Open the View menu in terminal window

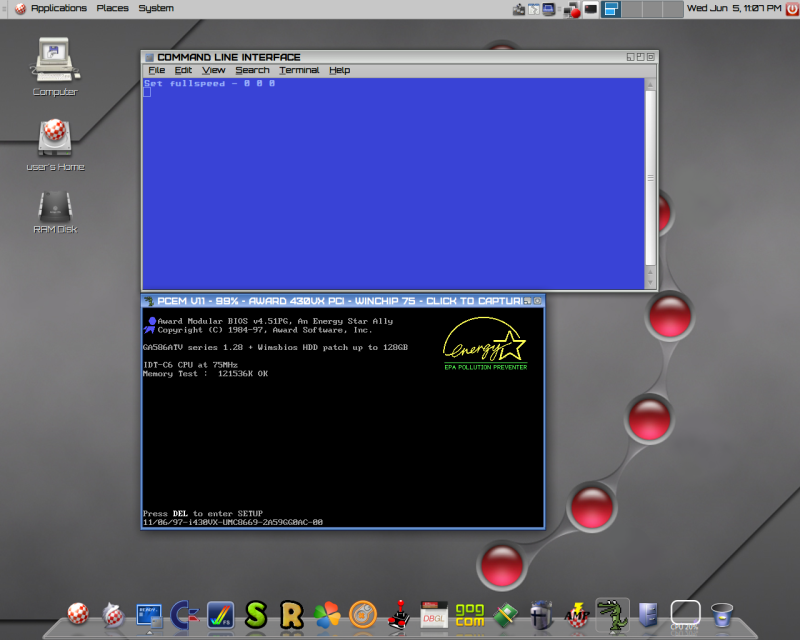point(213,70)
